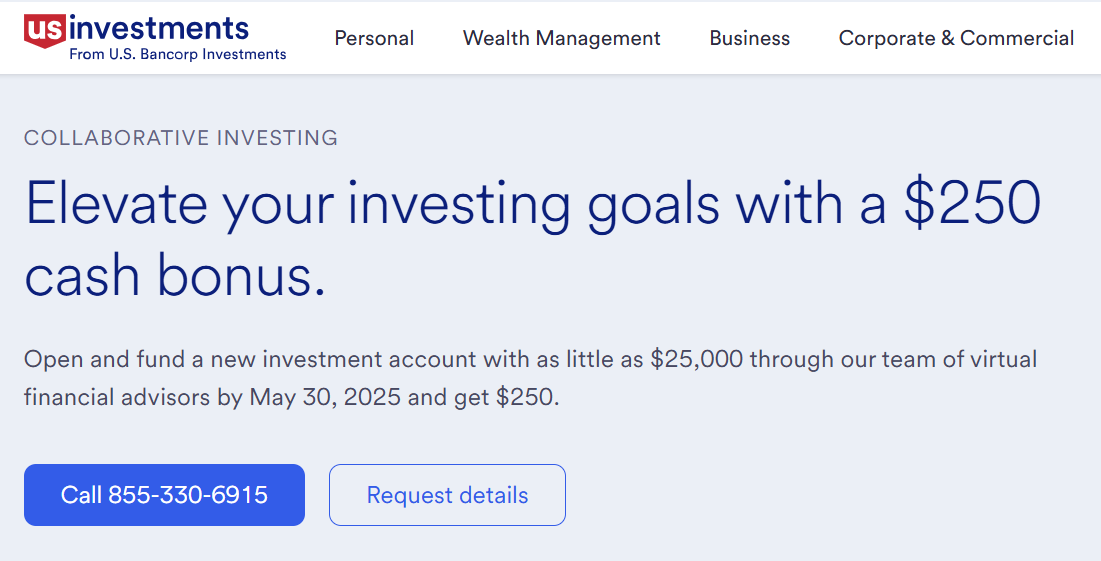Screen dimensions: 1101x561
Task: Open the Wealth Management menu
Action: pyautogui.click(x=562, y=38)
